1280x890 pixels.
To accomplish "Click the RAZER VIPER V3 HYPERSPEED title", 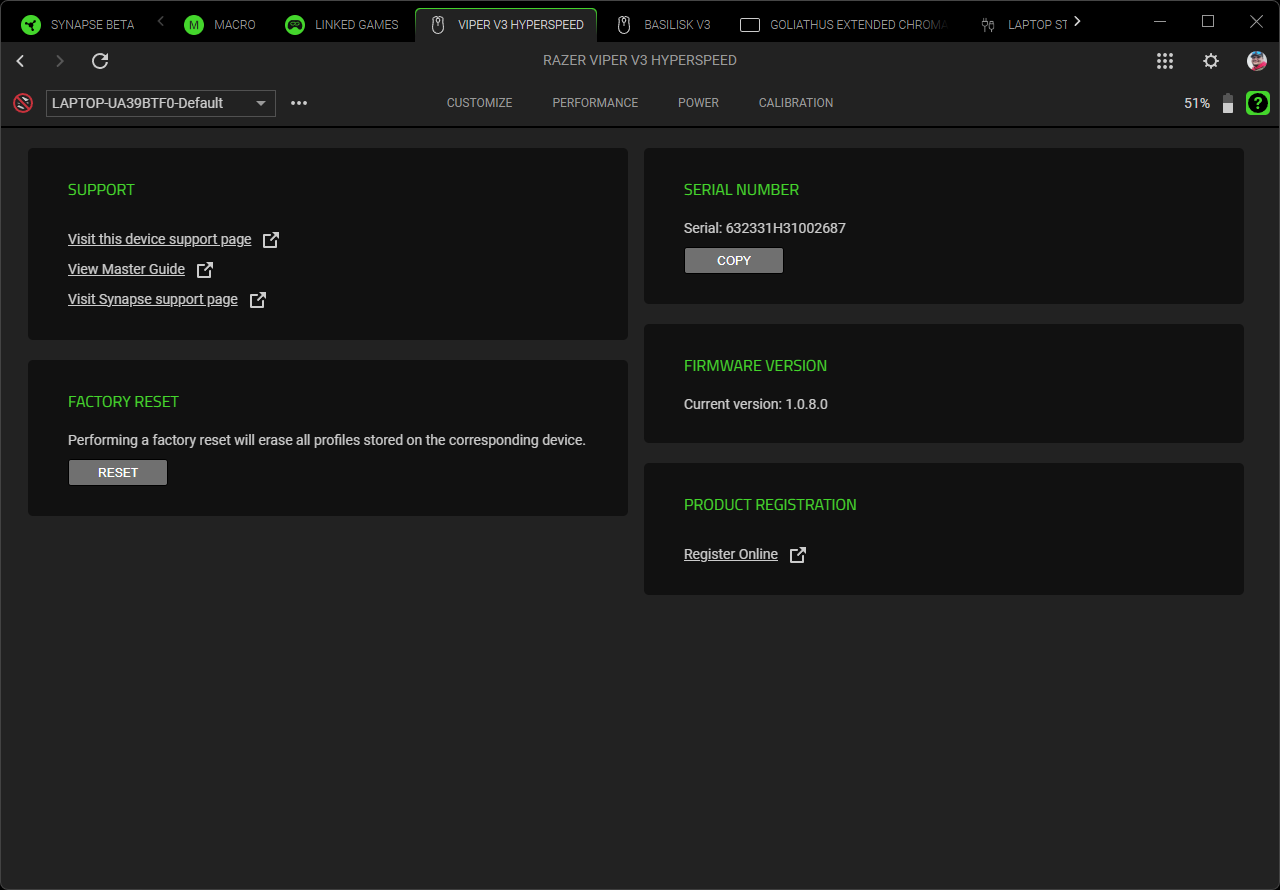I will coord(640,60).
